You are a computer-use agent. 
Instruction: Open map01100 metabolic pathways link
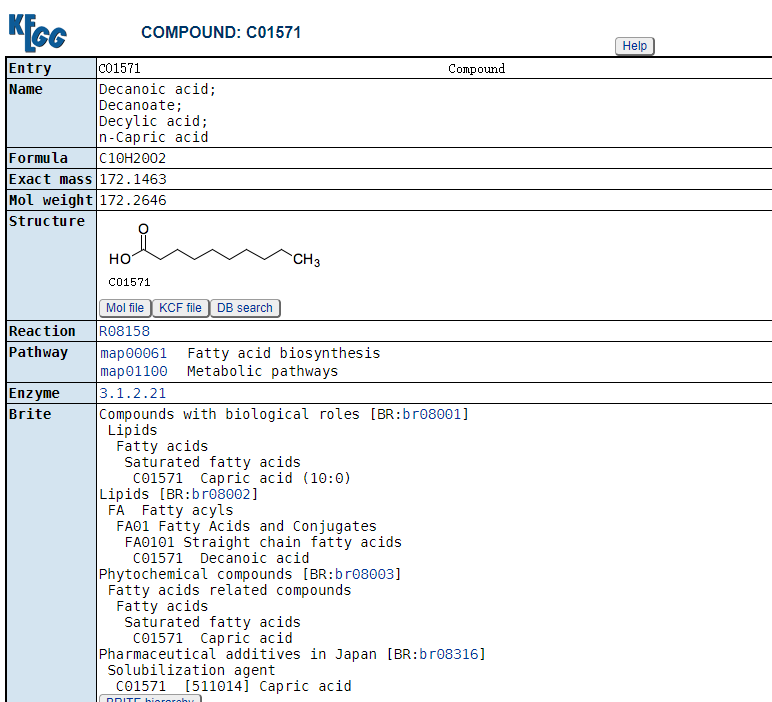coord(134,371)
